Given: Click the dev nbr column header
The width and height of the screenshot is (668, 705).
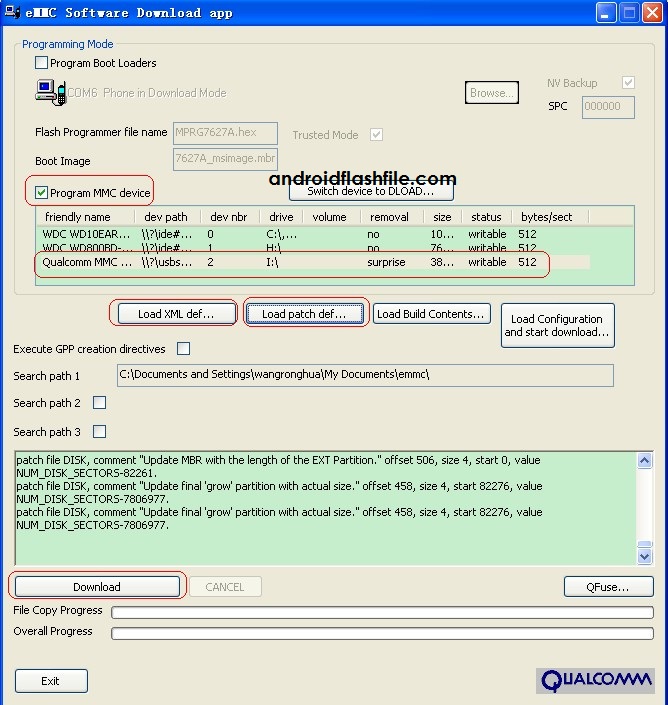Looking at the screenshot, I should pyautogui.click(x=230, y=217).
